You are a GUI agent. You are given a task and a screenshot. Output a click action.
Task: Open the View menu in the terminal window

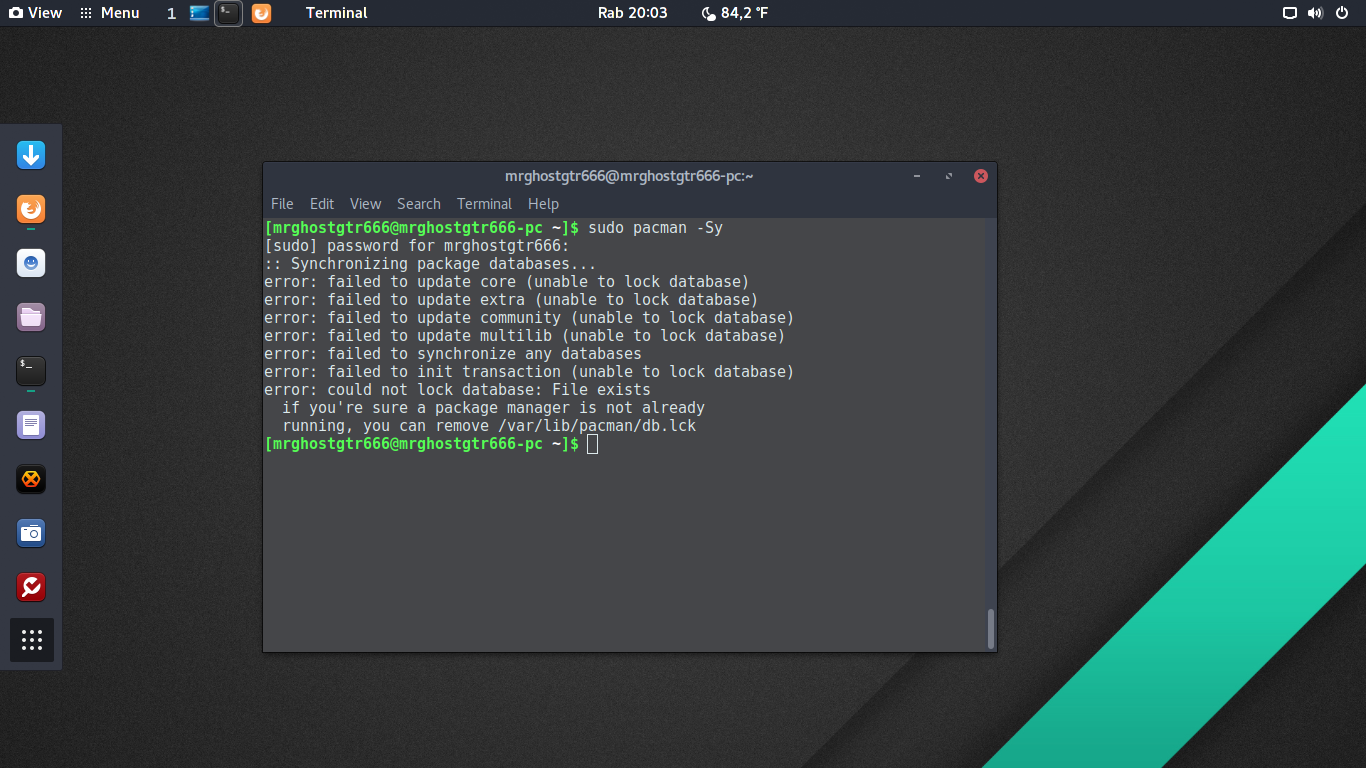(x=365, y=203)
